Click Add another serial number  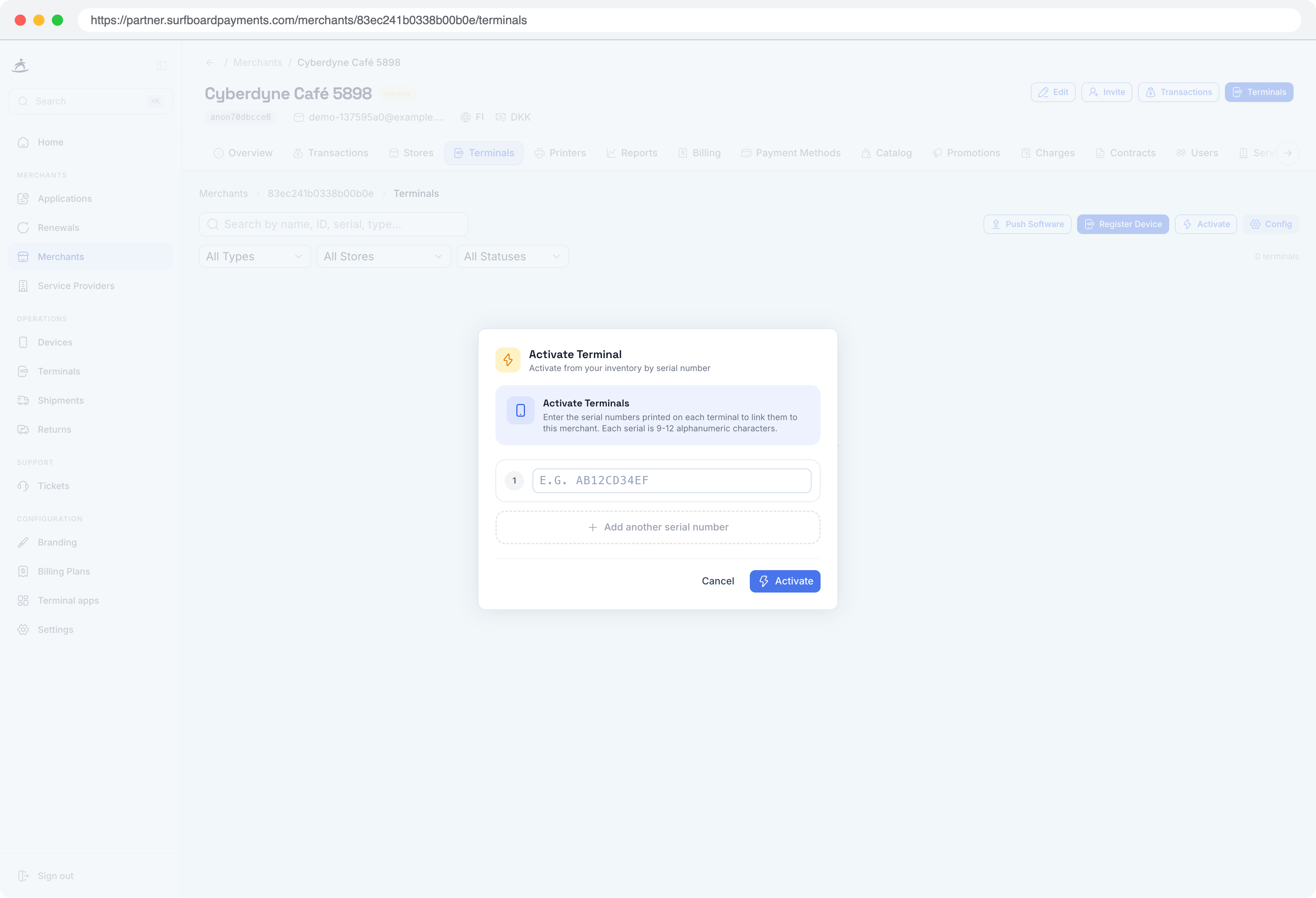[x=657, y=528]
